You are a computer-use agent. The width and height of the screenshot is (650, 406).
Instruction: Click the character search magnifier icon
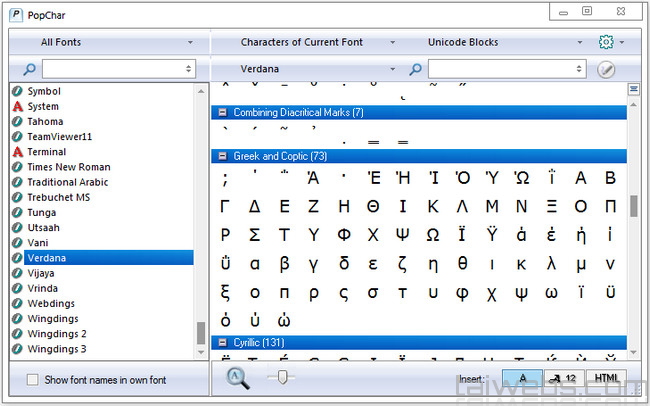pyautogui.click(x=416, y=69)
